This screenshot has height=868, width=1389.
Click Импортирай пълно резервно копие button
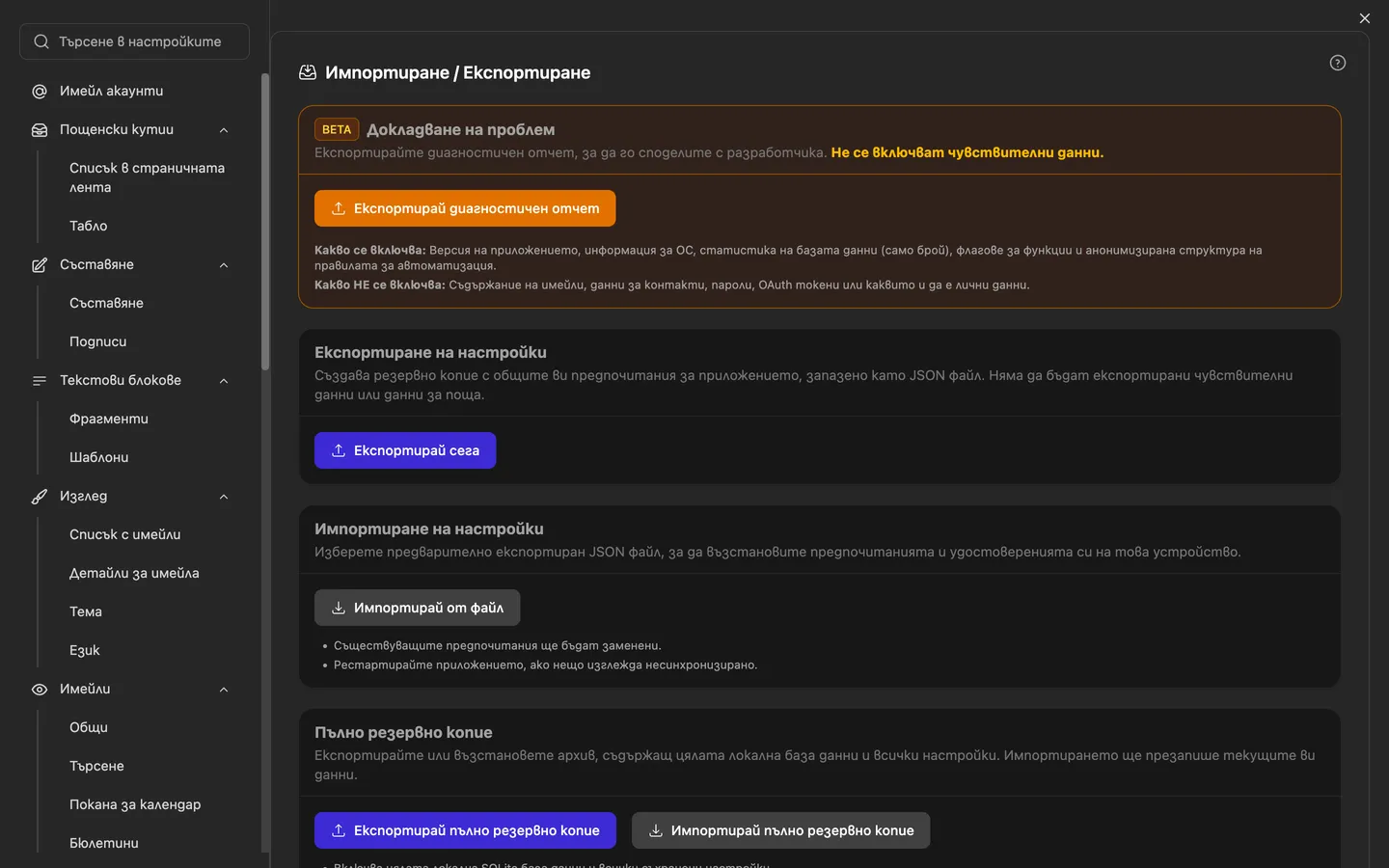click(x=780, y=830)
